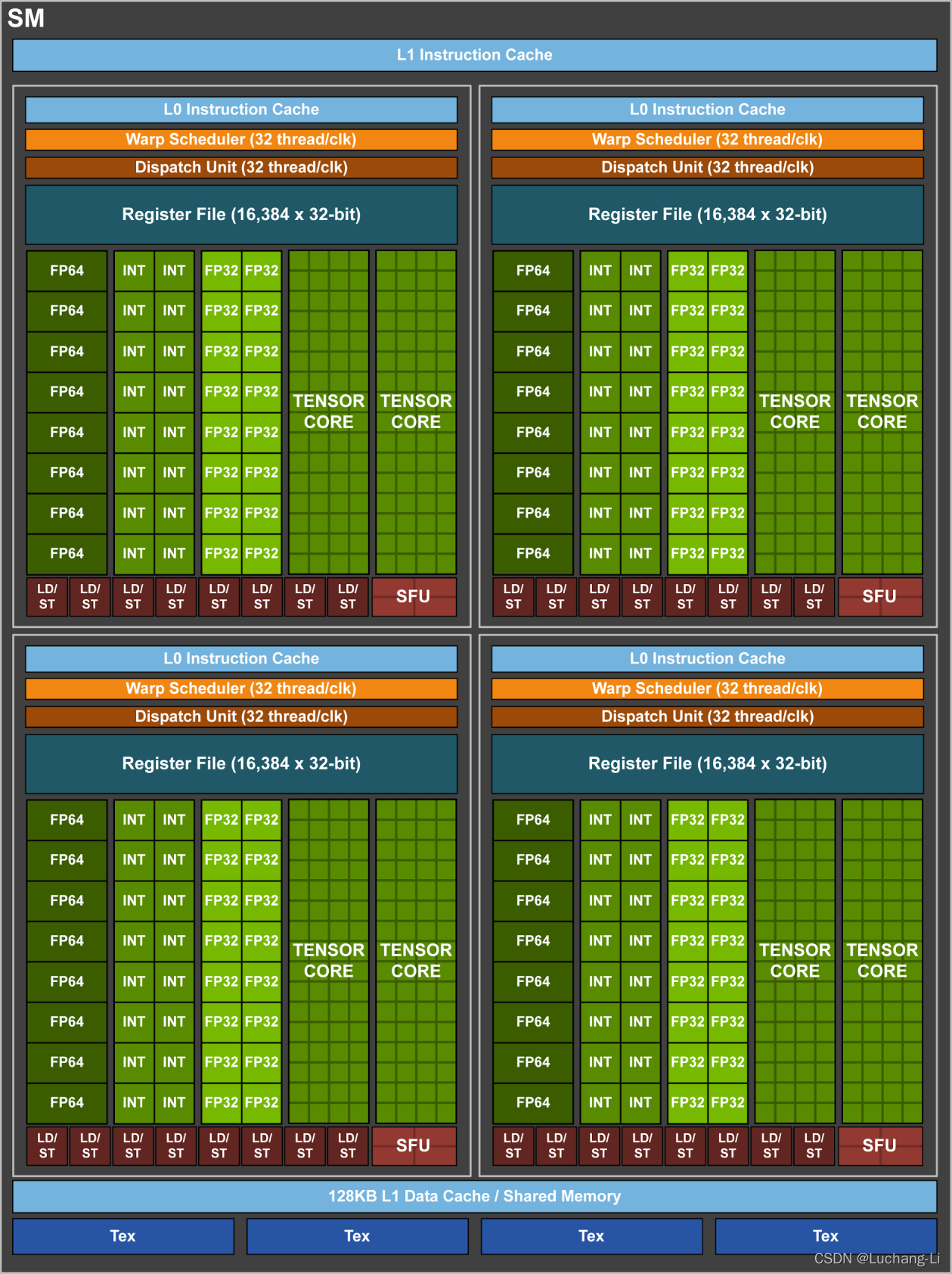Select rightmost TENSOR CORE in top-right partition
Viewport: 952px width, 1274px height.
(882, 412)
